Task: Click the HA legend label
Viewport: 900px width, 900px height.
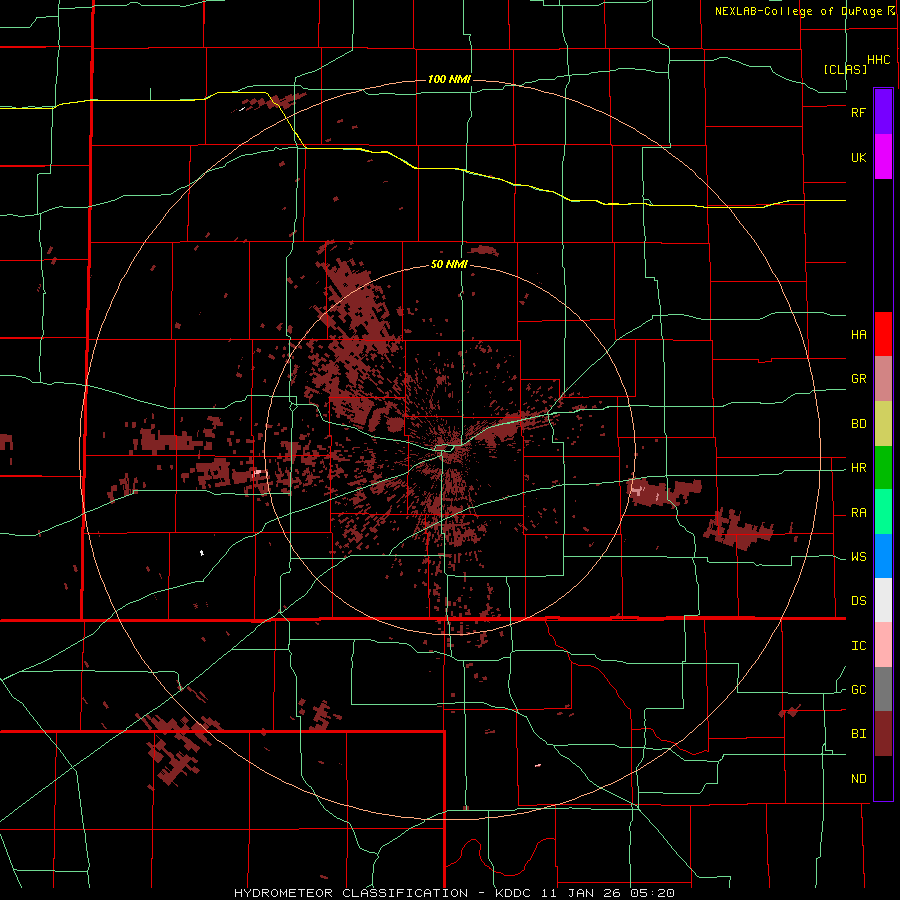Action: [x=858, y=335]
